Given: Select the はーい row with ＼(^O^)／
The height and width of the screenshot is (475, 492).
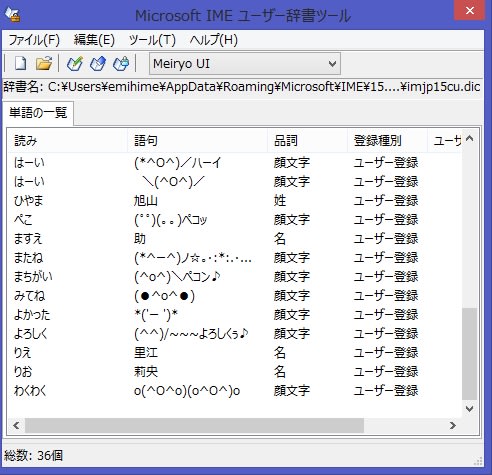Looking at the screenshot, I should point(235,182).
